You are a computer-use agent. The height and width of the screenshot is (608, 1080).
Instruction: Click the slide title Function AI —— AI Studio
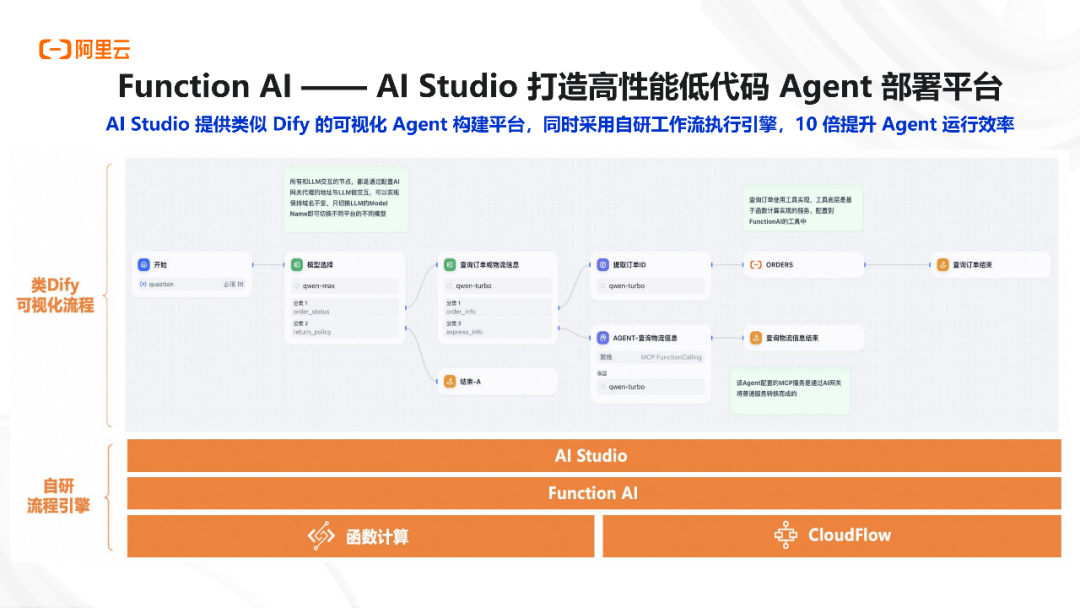coord(559,86)
